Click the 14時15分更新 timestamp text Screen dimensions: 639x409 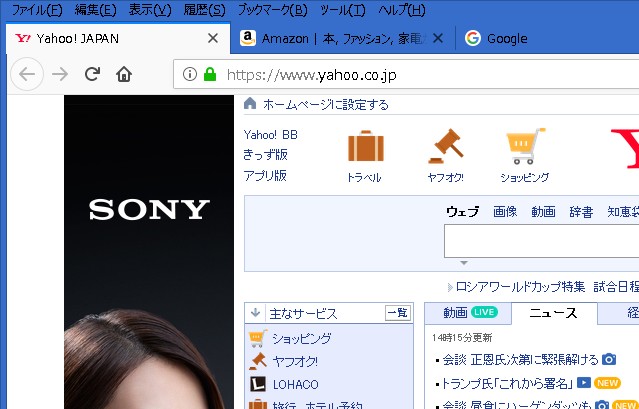pos(462,338)
